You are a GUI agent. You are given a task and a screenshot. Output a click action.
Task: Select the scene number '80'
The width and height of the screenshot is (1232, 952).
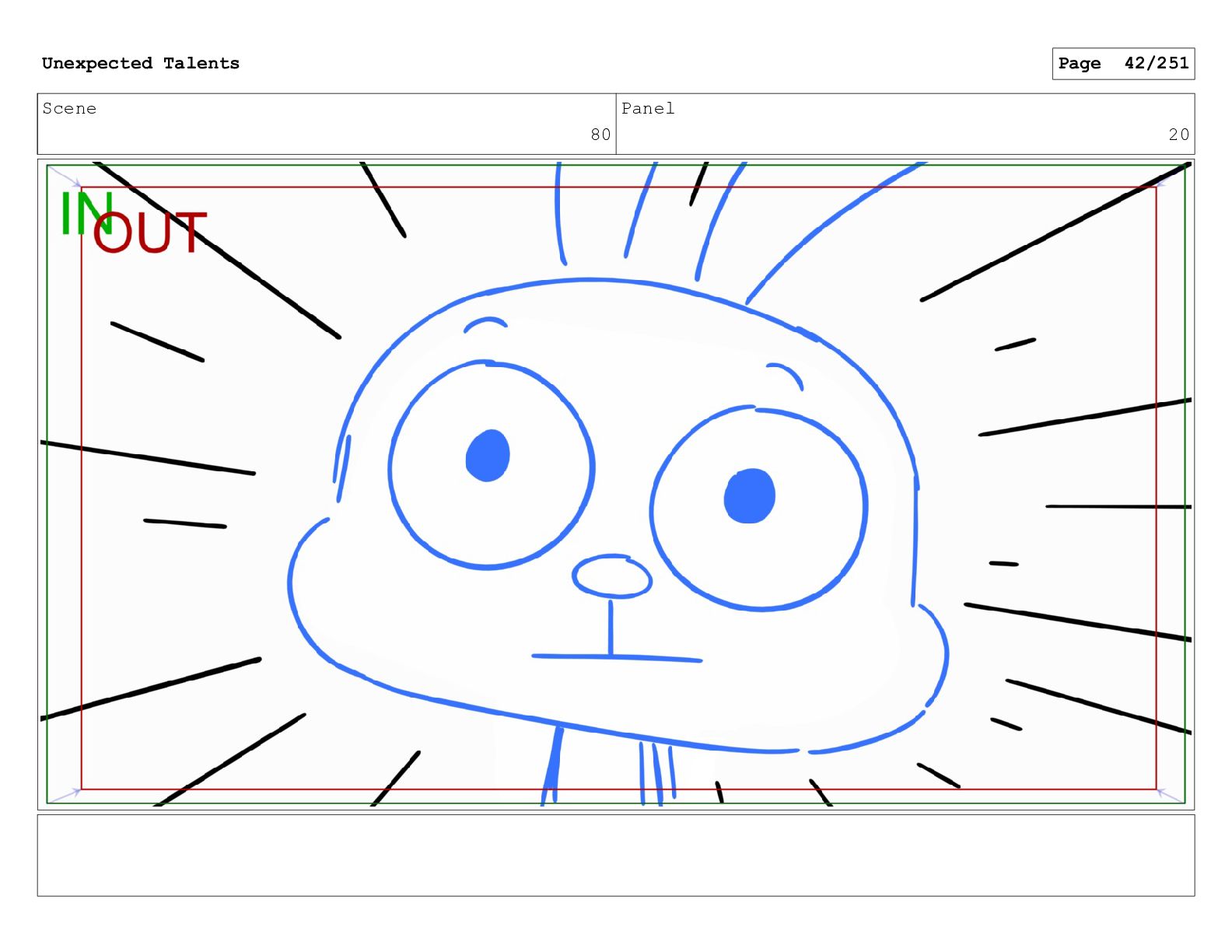[x=600, y=135]
